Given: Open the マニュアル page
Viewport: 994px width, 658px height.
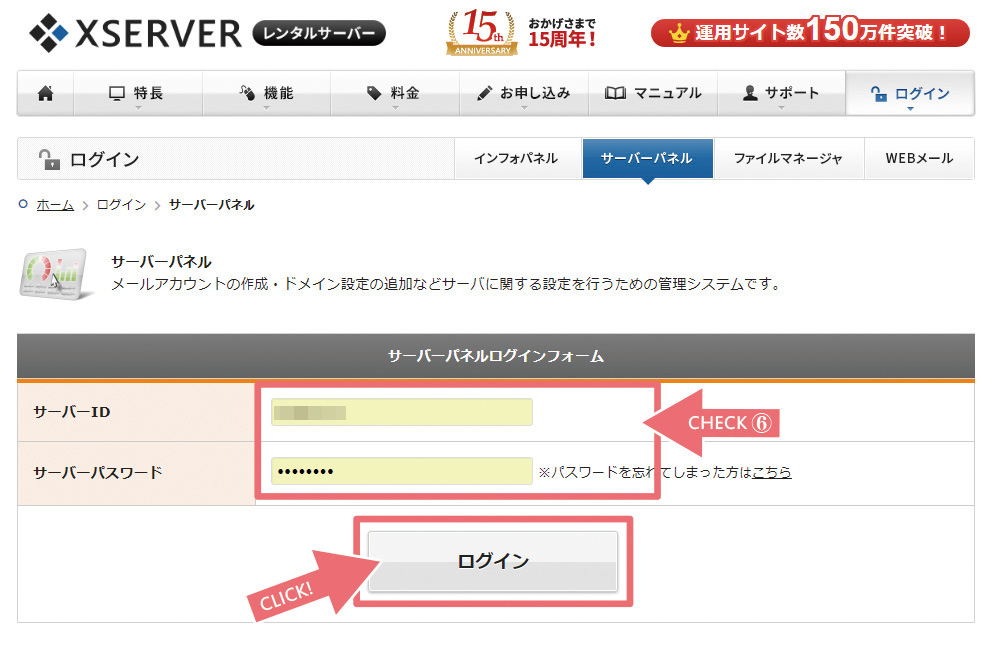Looking at the screenshot, I should pyautogui.click(x=653, y=93).
